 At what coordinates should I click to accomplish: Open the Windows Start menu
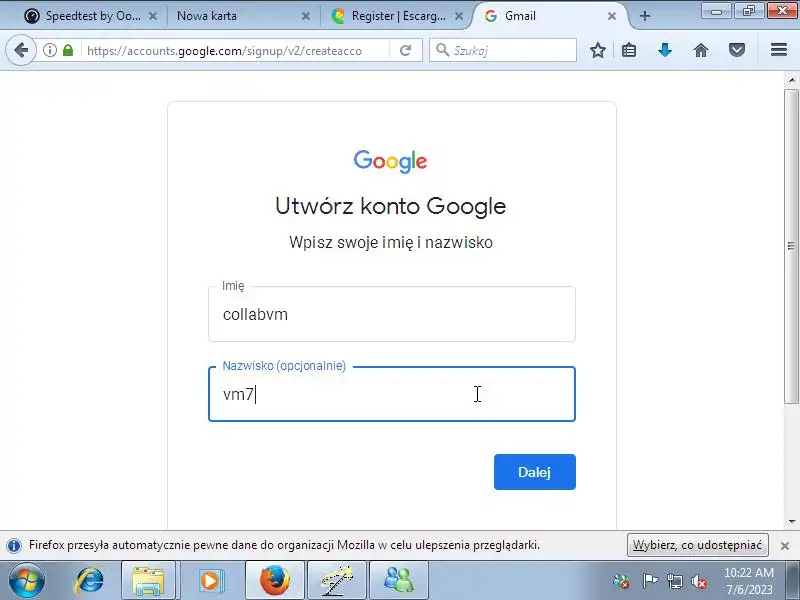(x=27, y=581)
